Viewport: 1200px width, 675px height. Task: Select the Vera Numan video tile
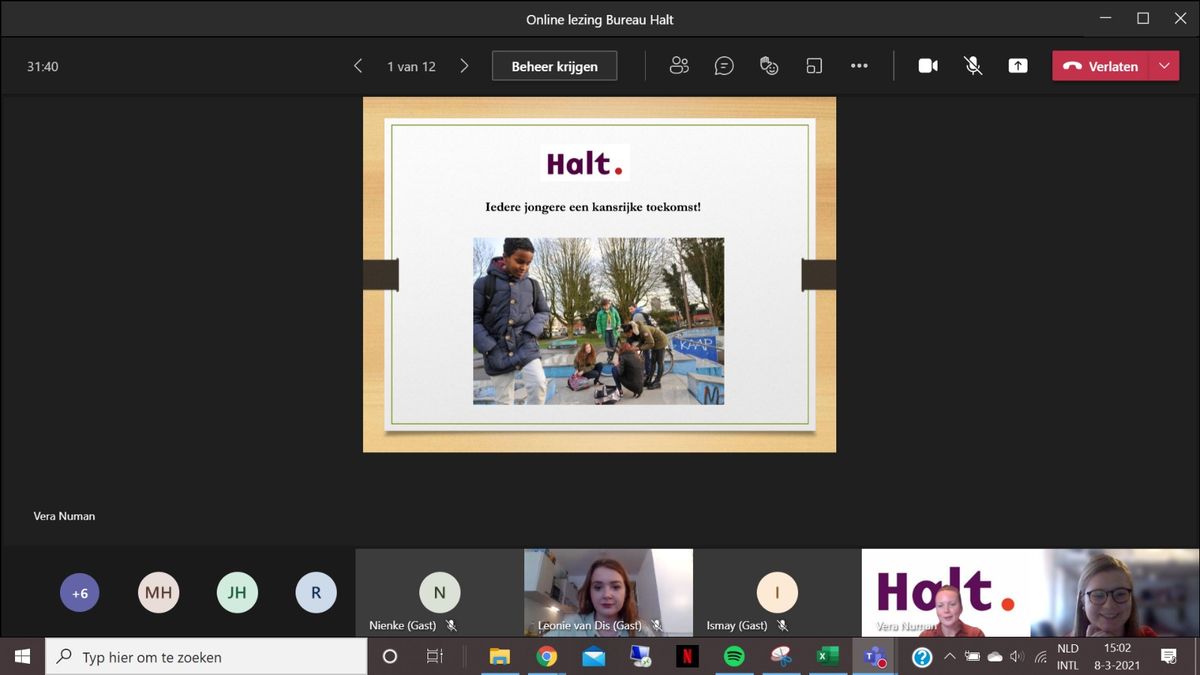click(946, 592)
